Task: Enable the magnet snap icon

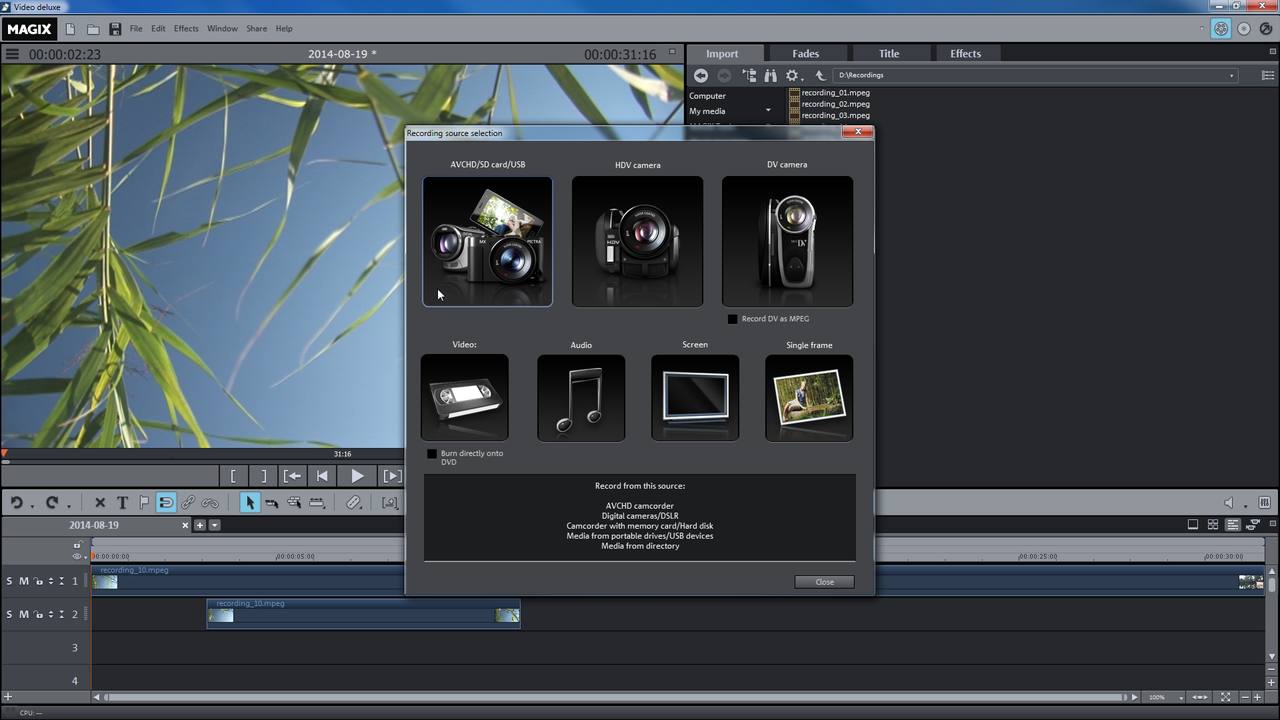Action: click(x=166, y=503)
